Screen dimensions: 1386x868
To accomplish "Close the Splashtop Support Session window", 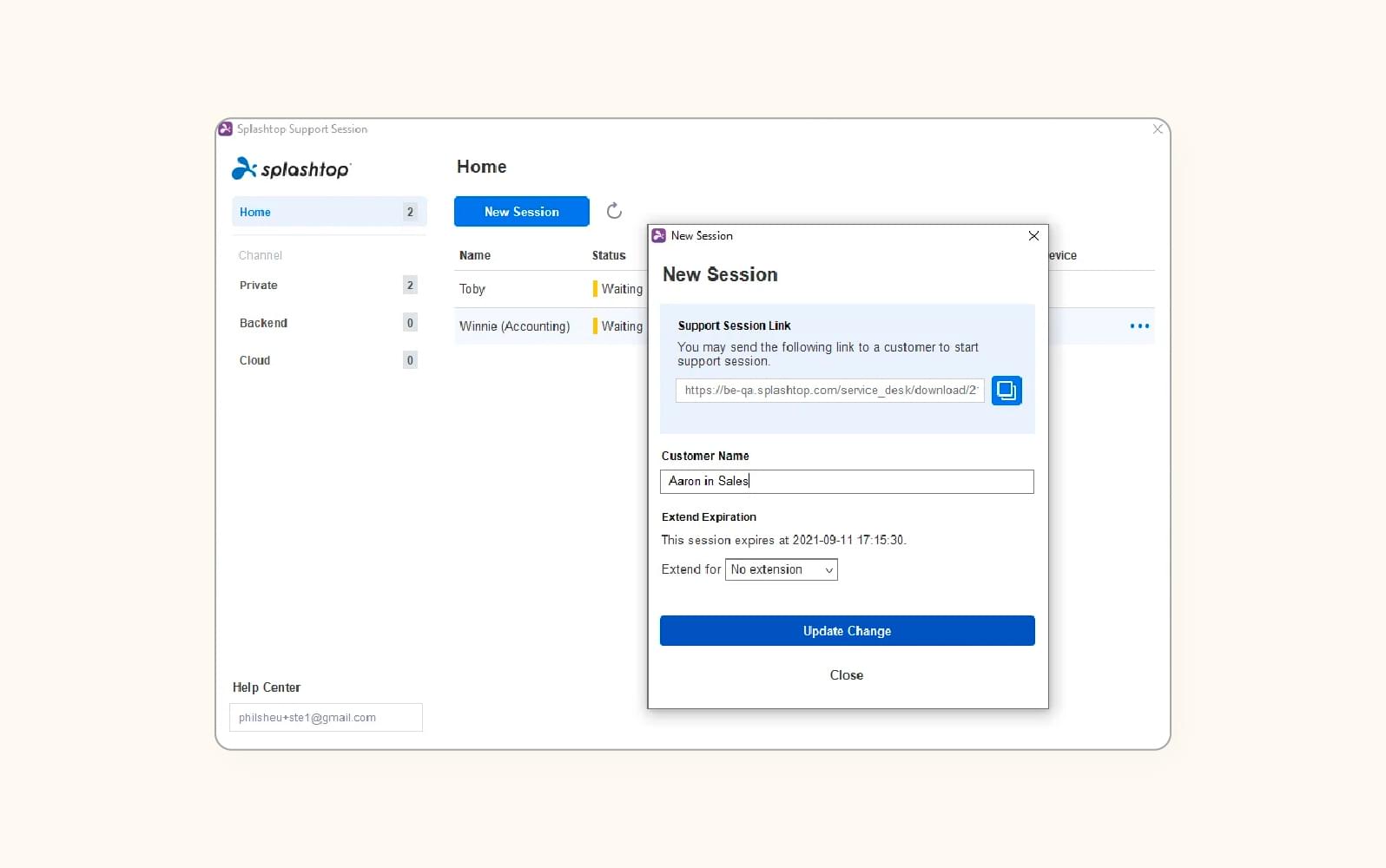I will coord(1158,129).
